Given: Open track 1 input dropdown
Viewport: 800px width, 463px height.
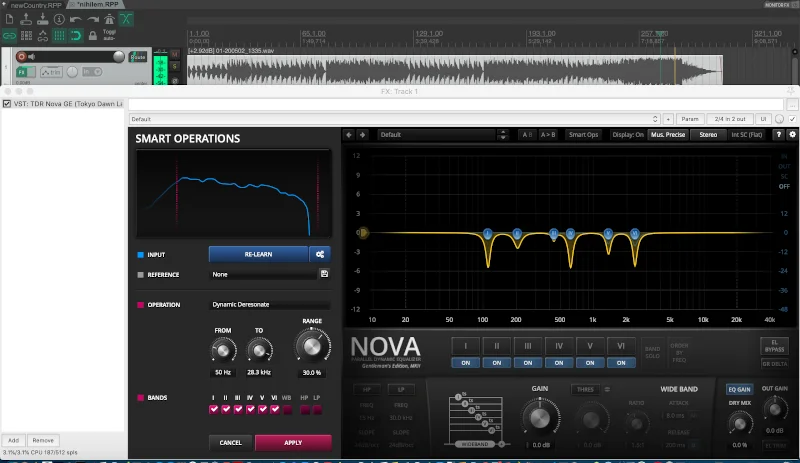Looking at the screenshot, I should click(x=92, y=72).
